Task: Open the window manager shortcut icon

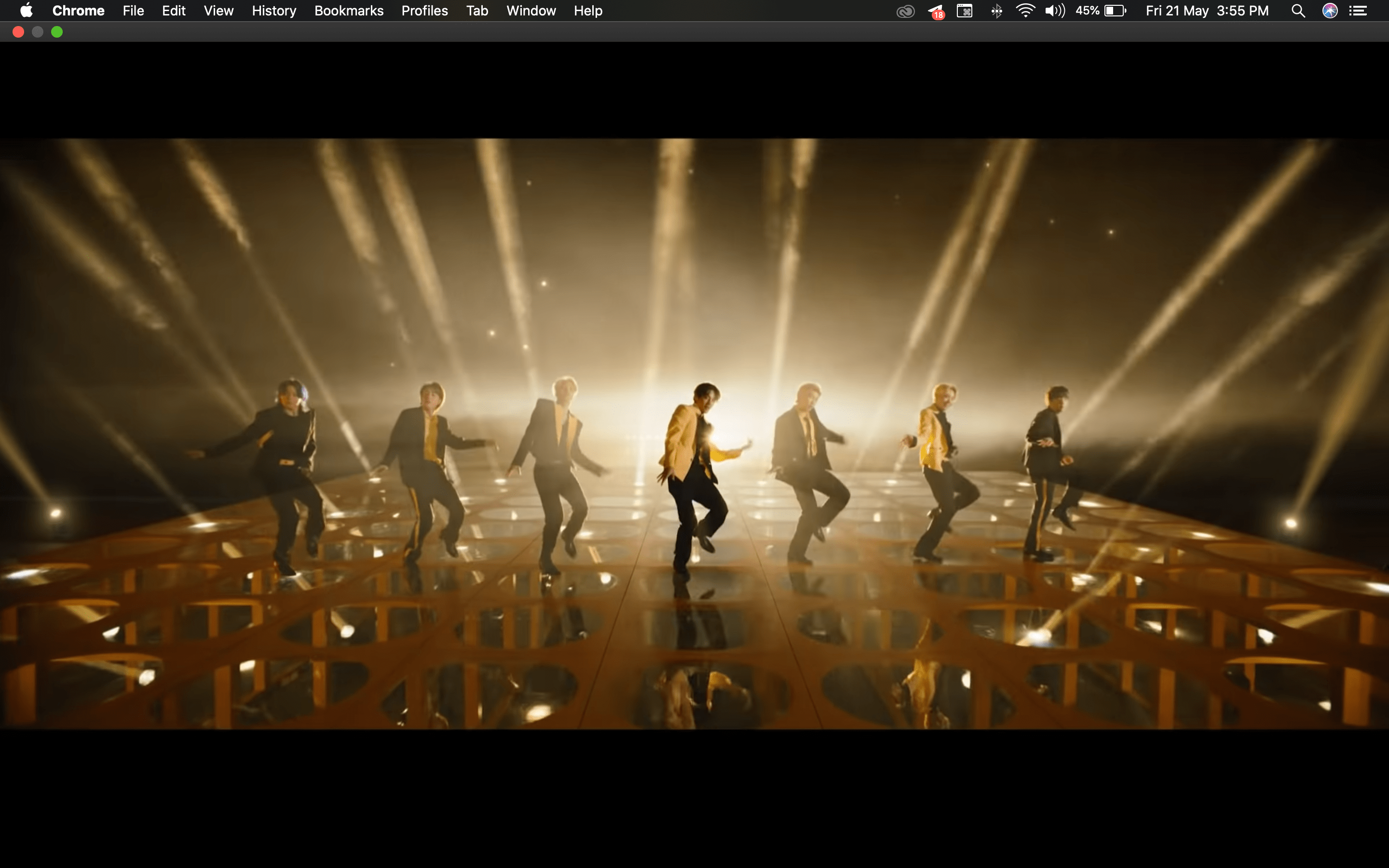Action: click(965, 11)
